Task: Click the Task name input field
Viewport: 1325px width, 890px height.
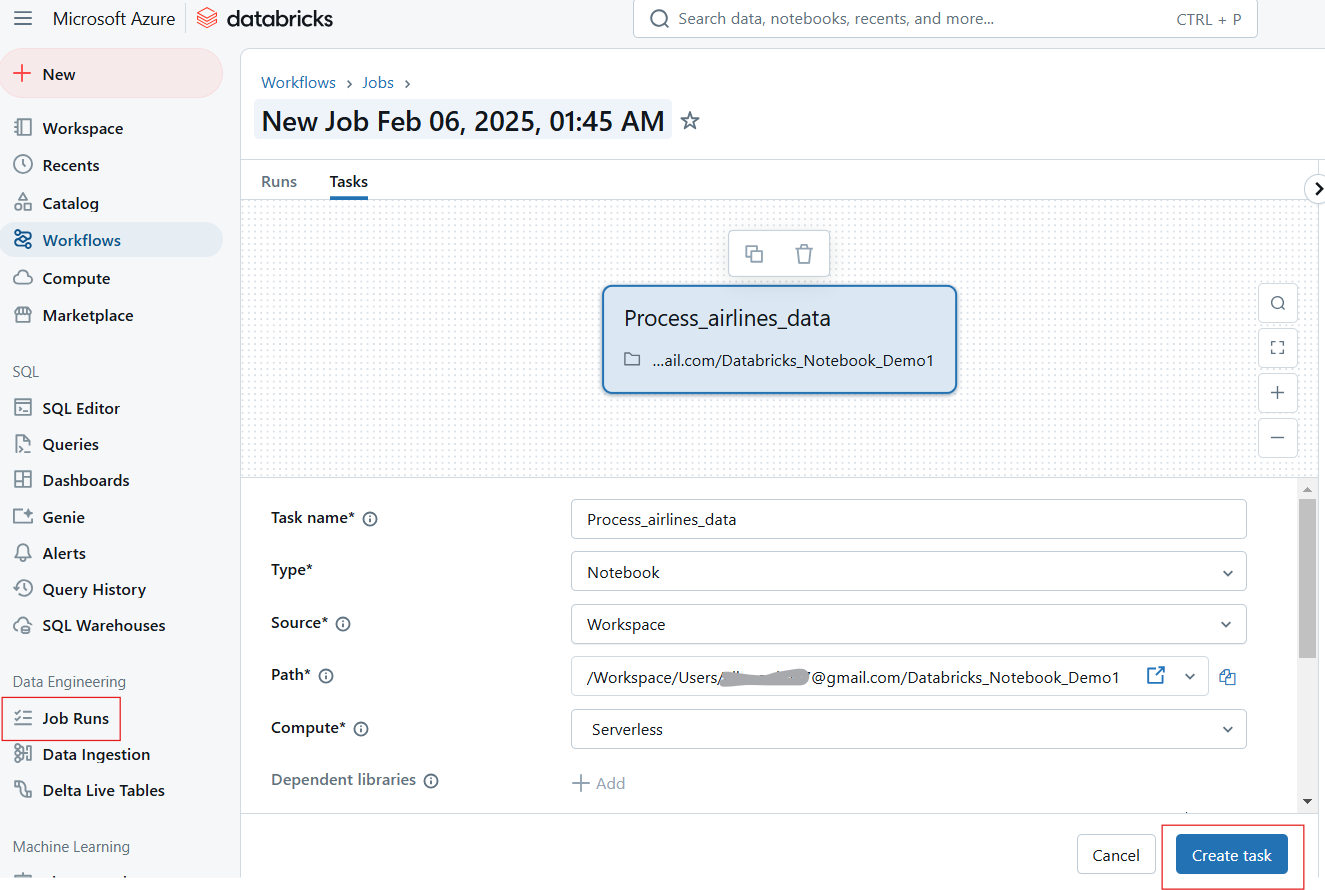Action: coord(909,519)
